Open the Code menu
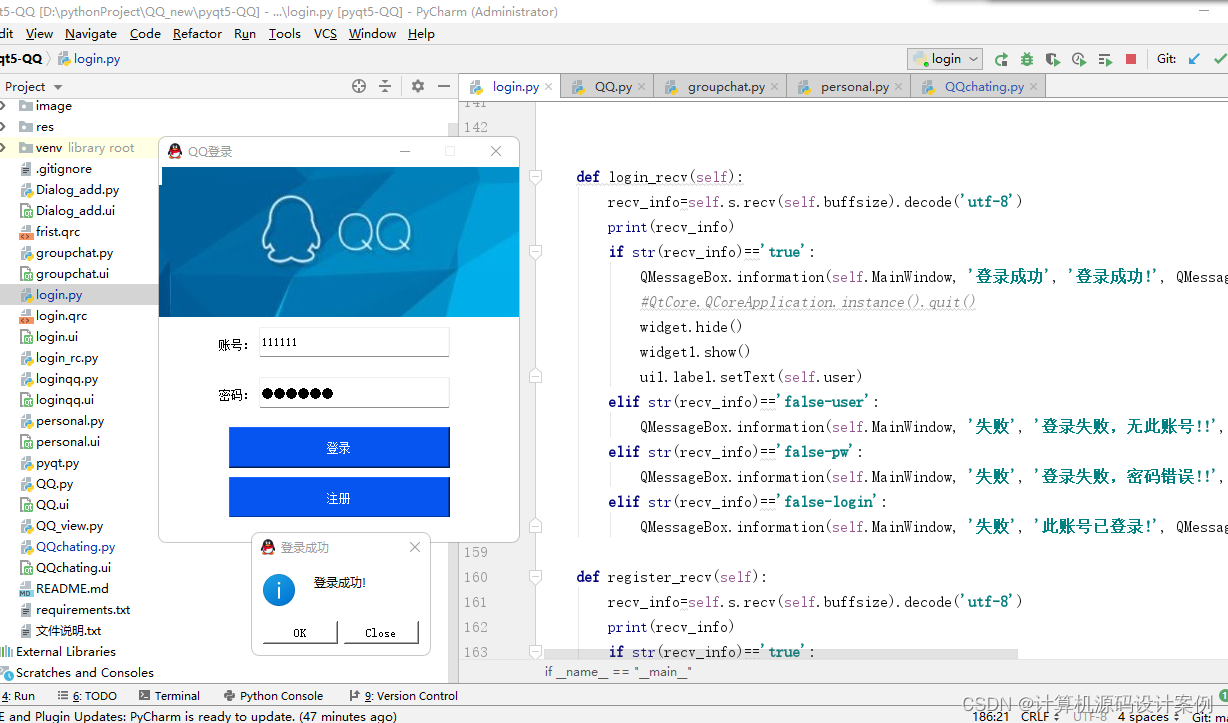Viewport: 1228px width, 723px height. coord(145,34)
